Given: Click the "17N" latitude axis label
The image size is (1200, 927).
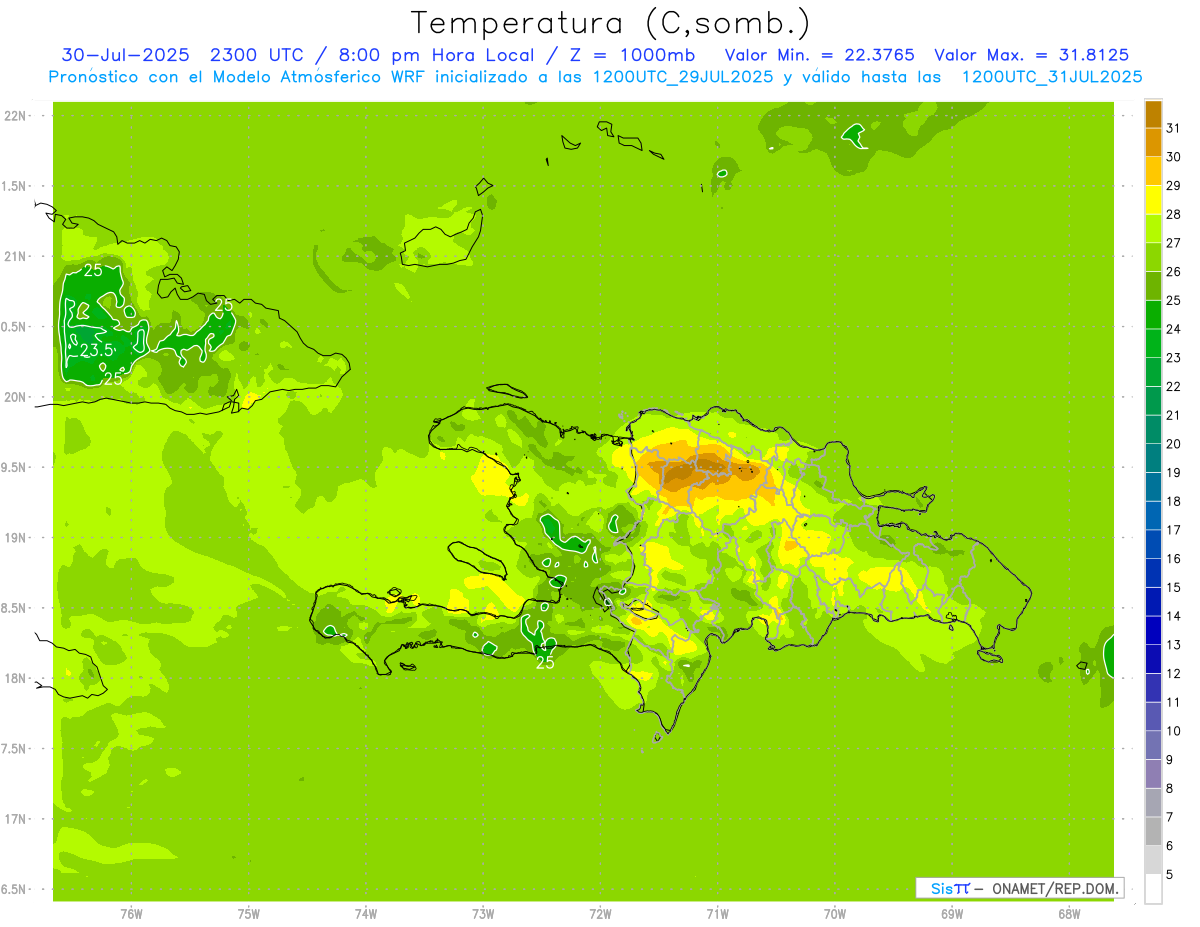Looking at the screenshot, I should [x=17, y=819].
